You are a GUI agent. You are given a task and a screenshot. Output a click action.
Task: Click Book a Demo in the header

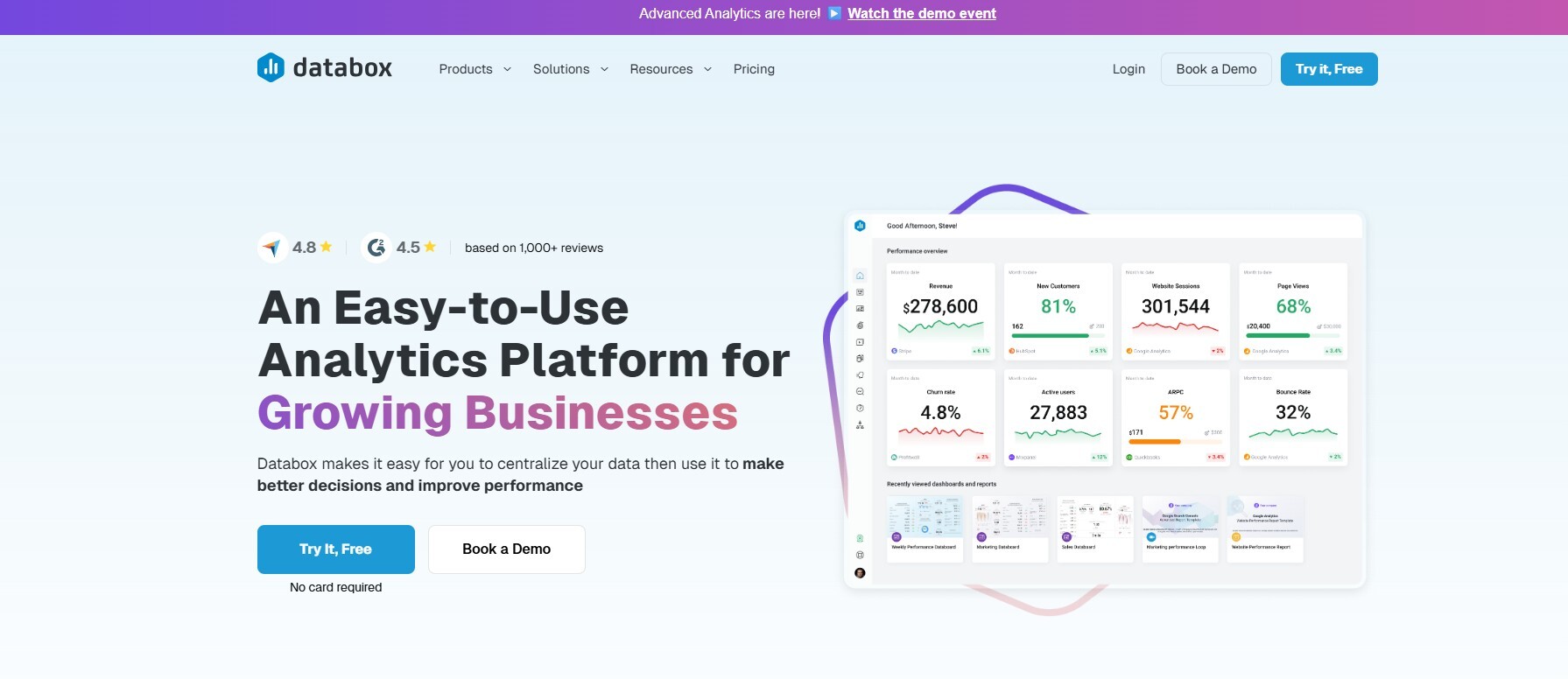click(1216, 69)
